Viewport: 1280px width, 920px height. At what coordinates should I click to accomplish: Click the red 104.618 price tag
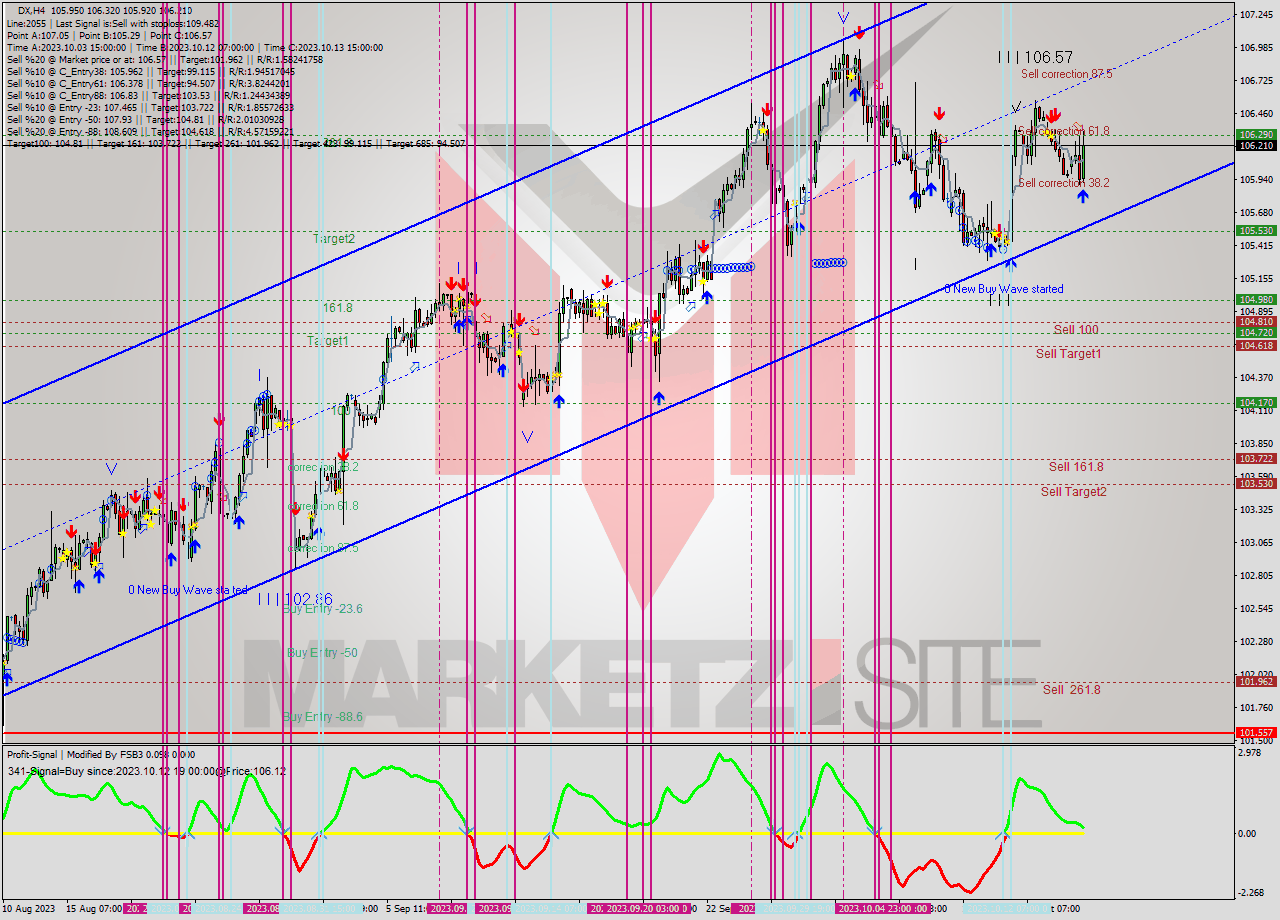(1256, 345)
